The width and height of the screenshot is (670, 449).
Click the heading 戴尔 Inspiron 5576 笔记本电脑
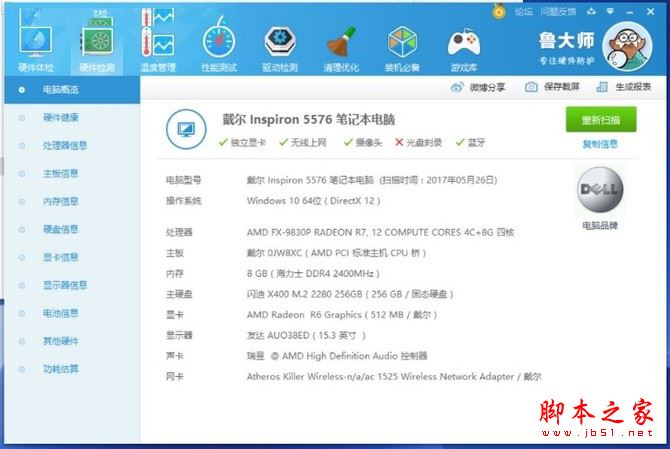point(309,119)
